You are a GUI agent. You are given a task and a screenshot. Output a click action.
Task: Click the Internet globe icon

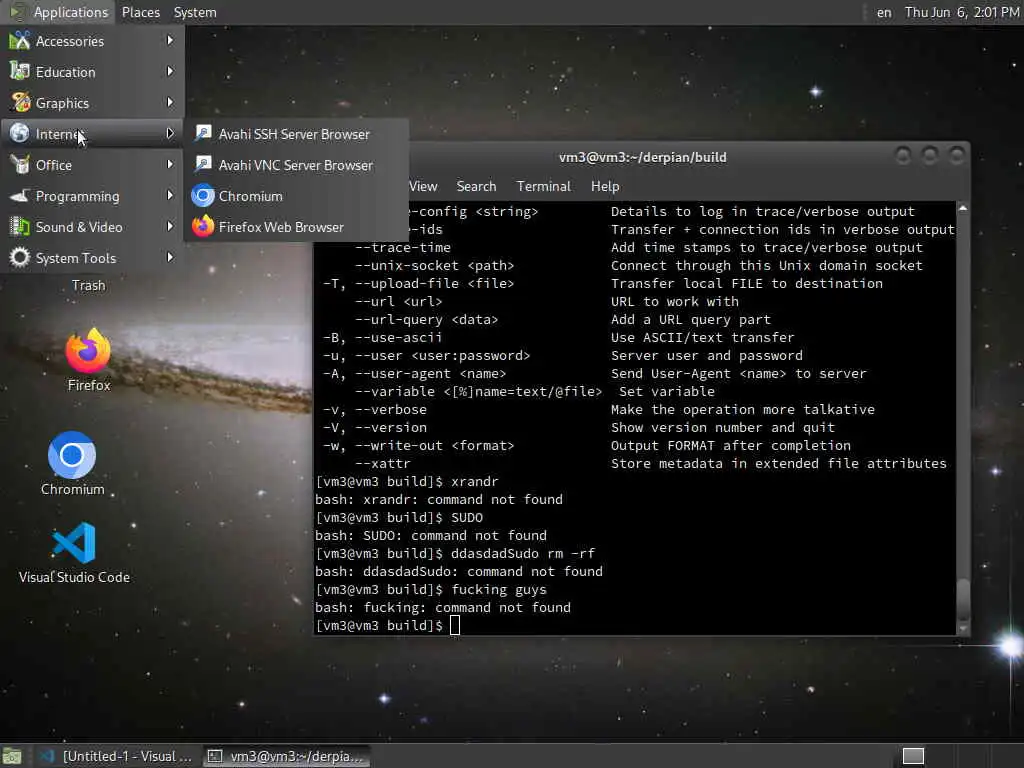point(20,133)
